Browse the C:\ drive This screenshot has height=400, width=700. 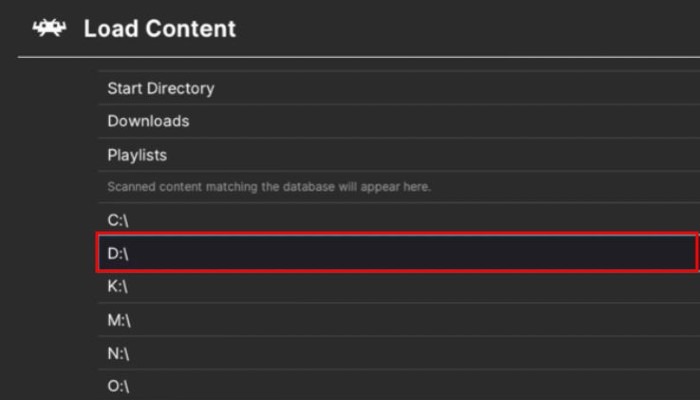118,219
